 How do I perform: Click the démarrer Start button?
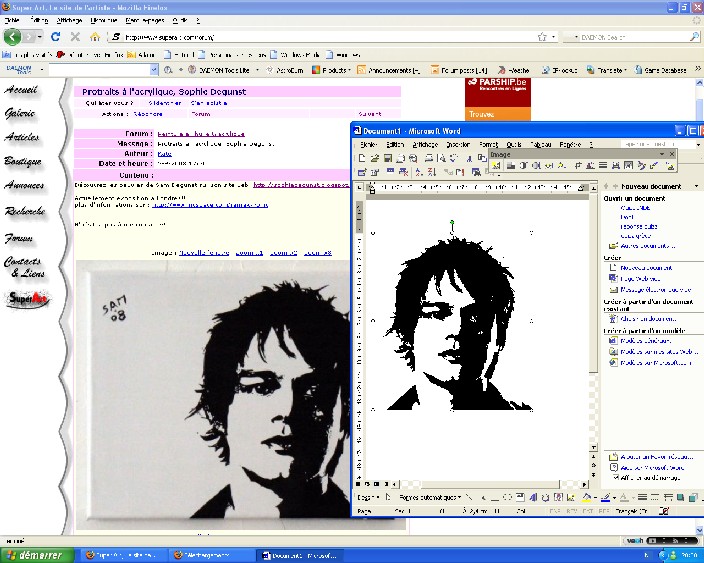37,555
